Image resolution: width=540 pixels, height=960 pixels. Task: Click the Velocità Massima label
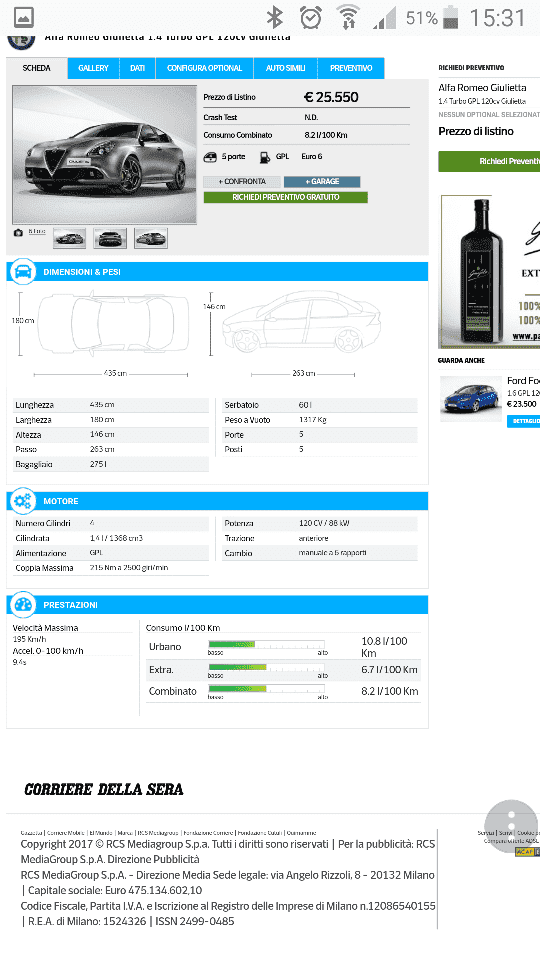45,628
